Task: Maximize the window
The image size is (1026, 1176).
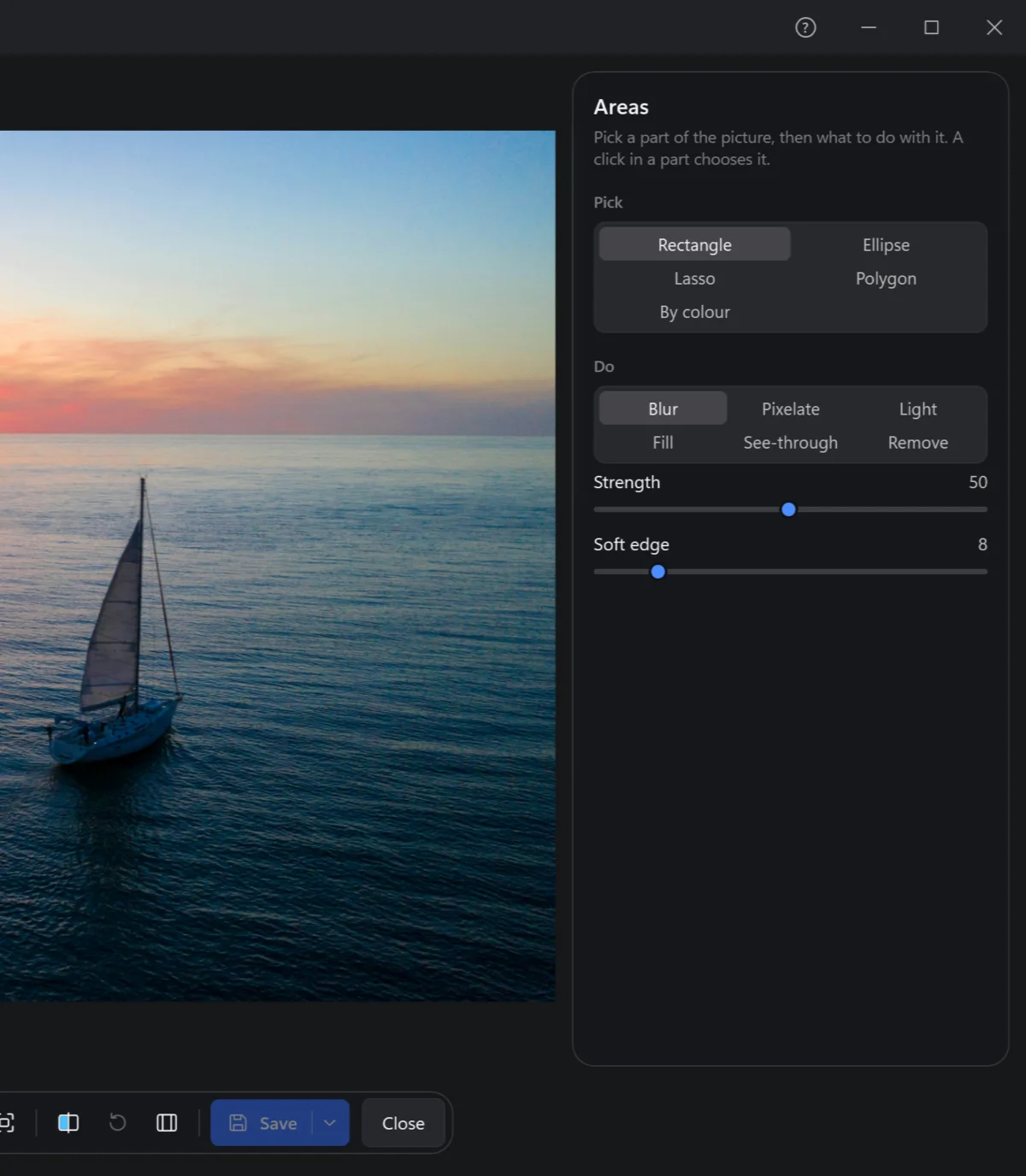Action: 932,27
